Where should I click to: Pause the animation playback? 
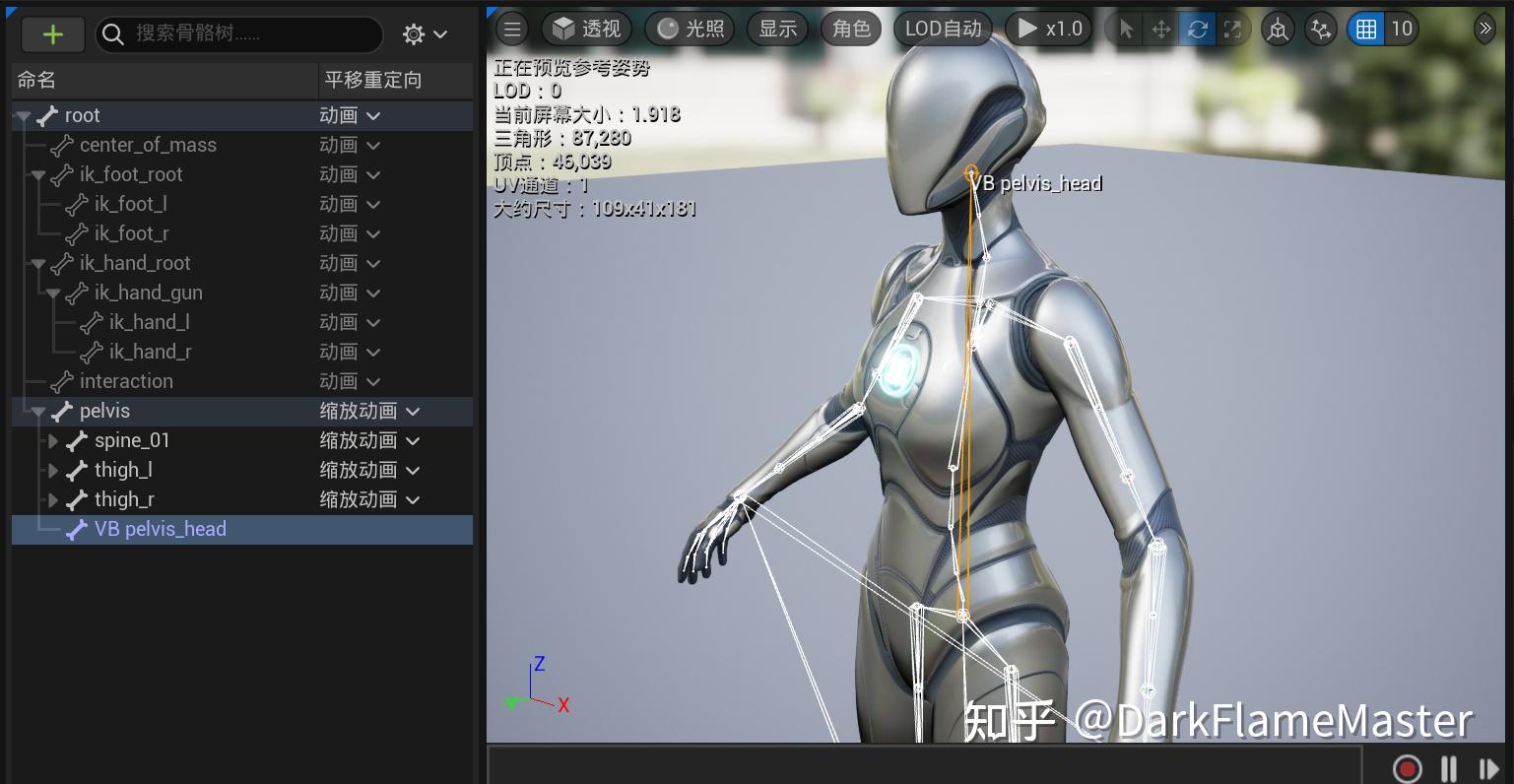(x=1448, y=769)
